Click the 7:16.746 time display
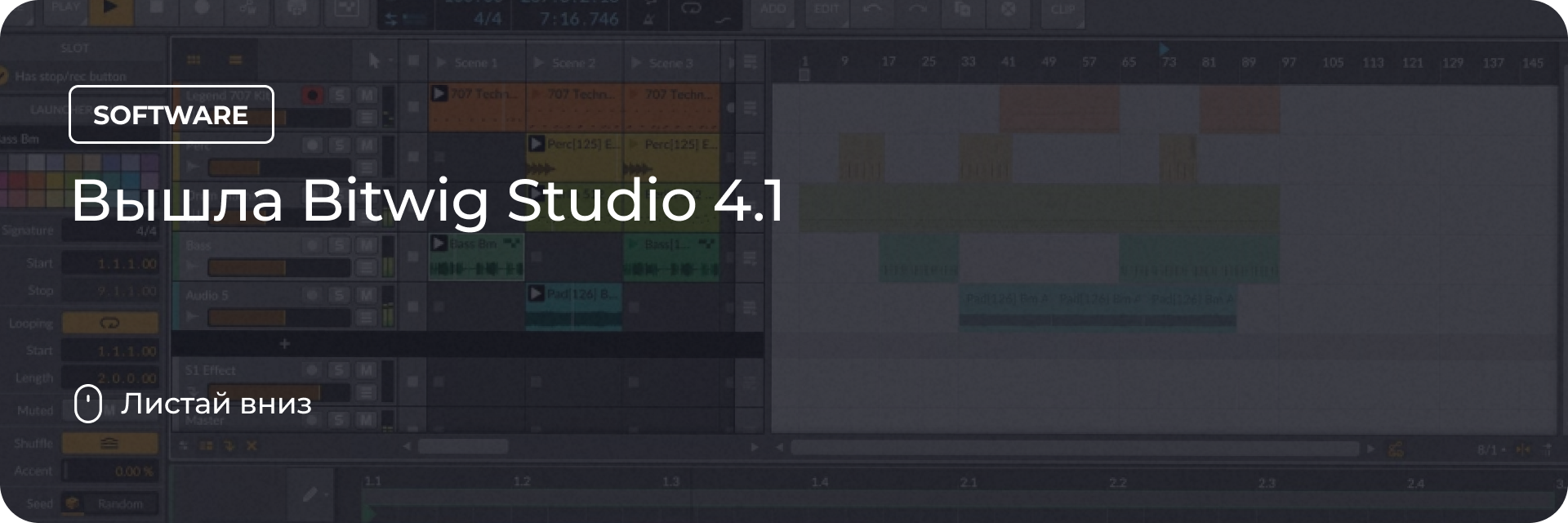 click(x=579, y=18)
